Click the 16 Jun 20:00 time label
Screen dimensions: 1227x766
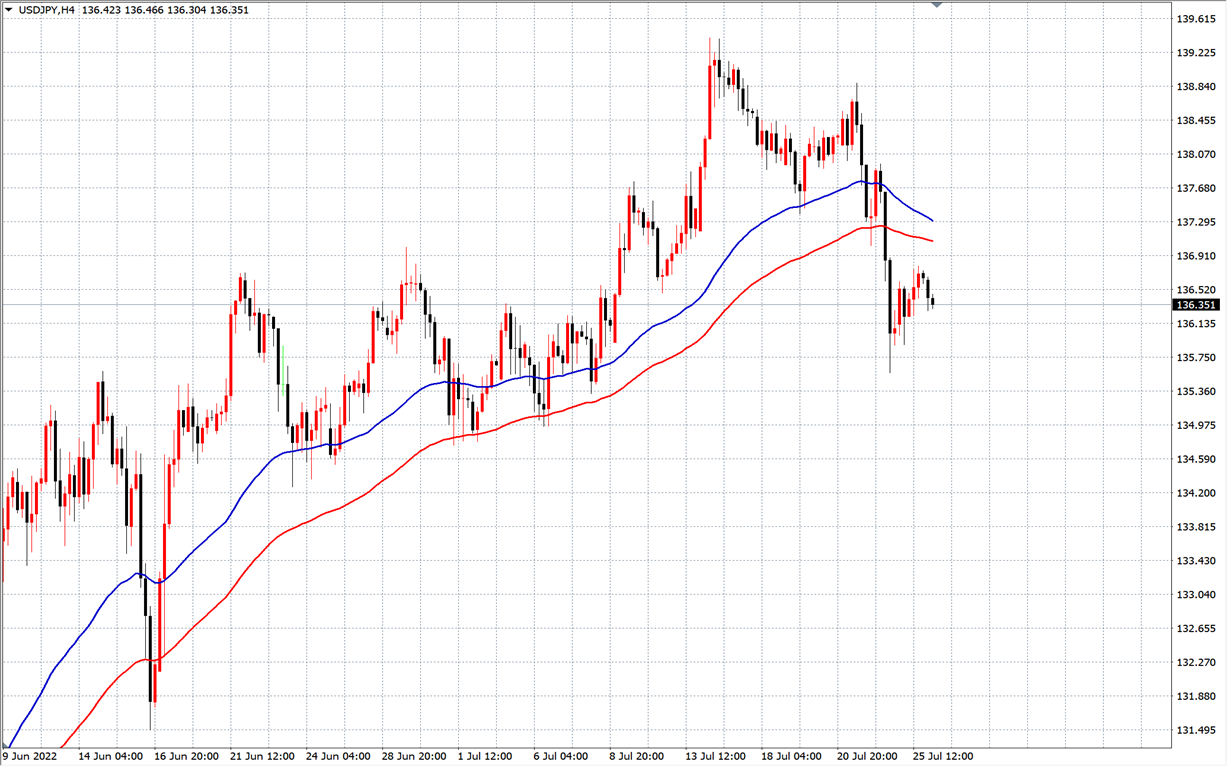(187, 756)
